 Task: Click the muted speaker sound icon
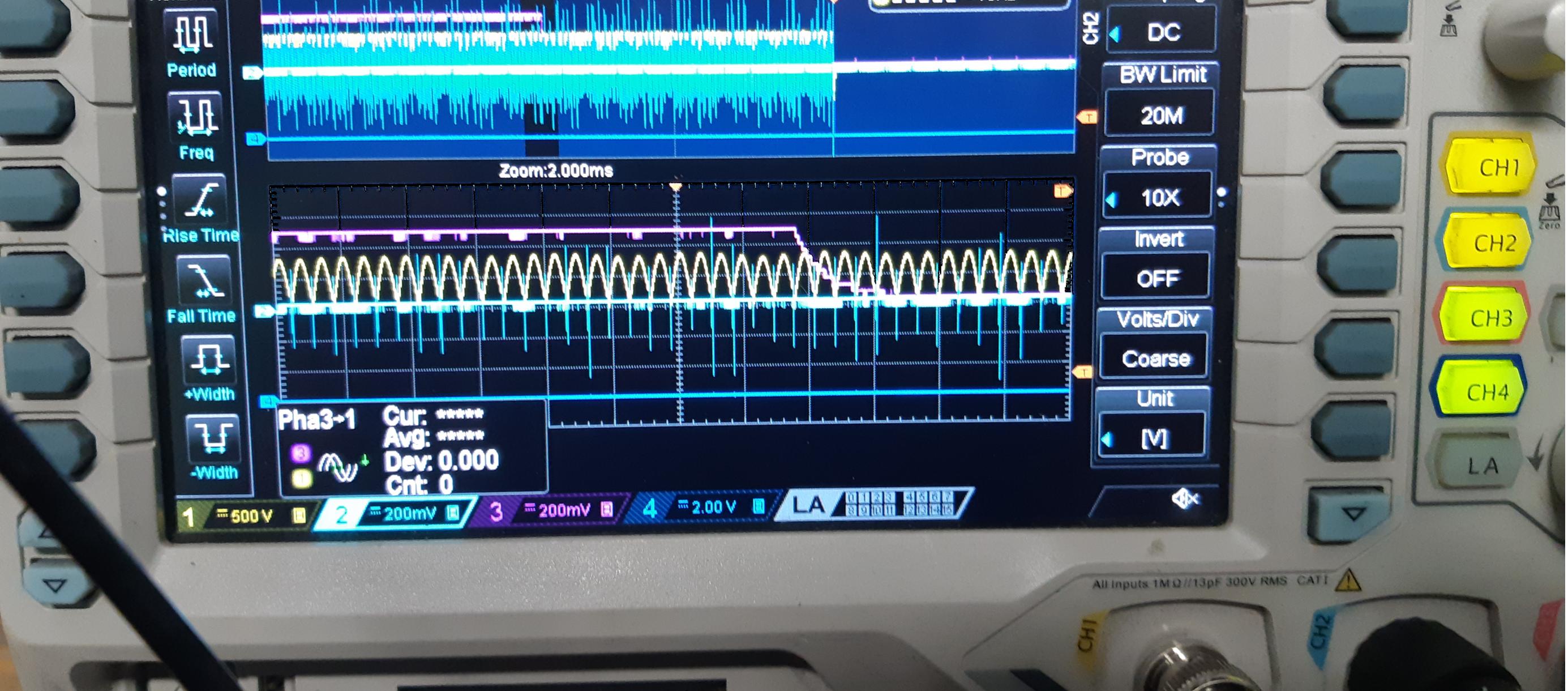pyautogui.click(x=1185, y=499)
